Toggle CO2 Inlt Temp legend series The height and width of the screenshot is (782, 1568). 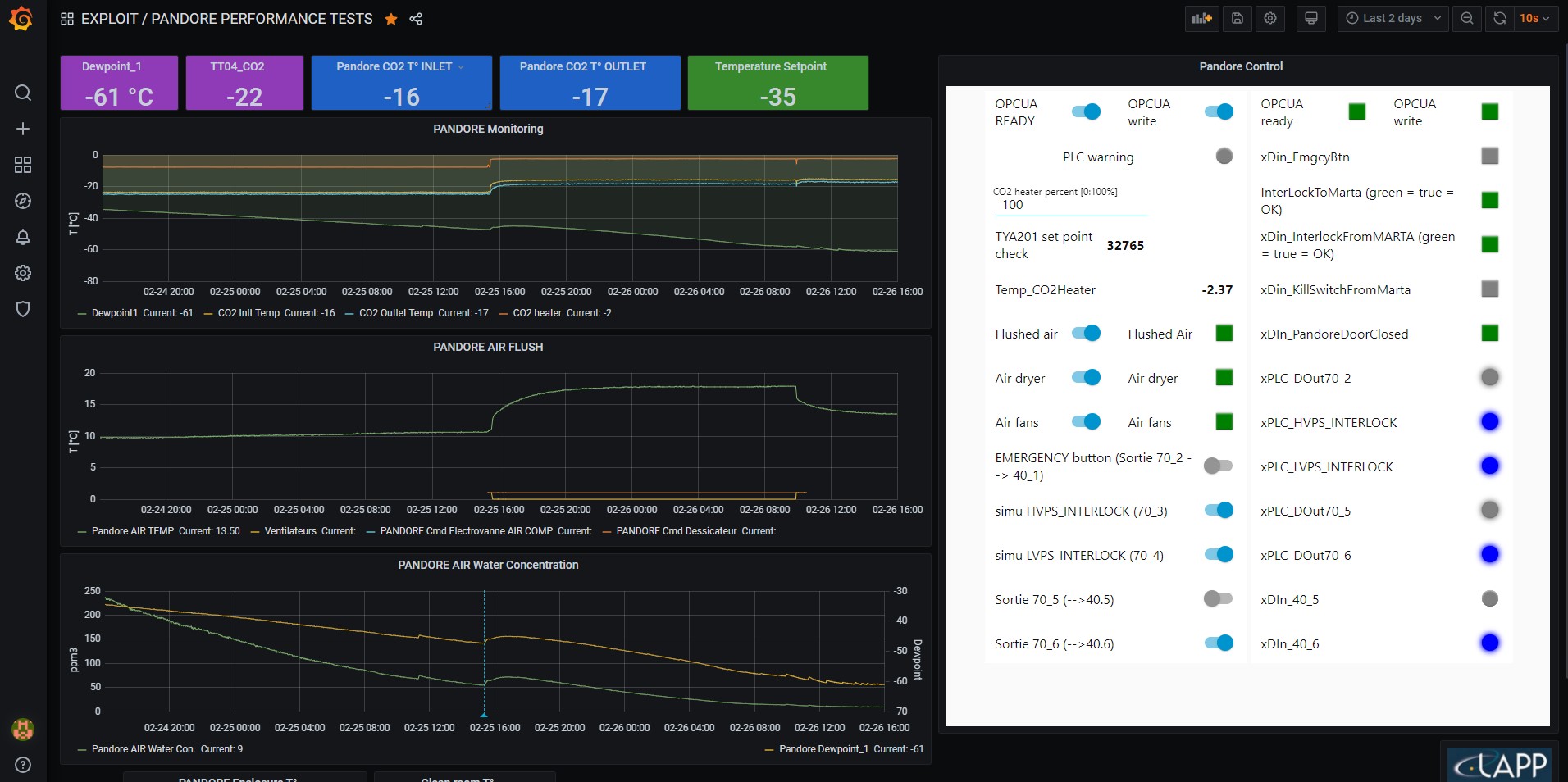click(248, 313)
